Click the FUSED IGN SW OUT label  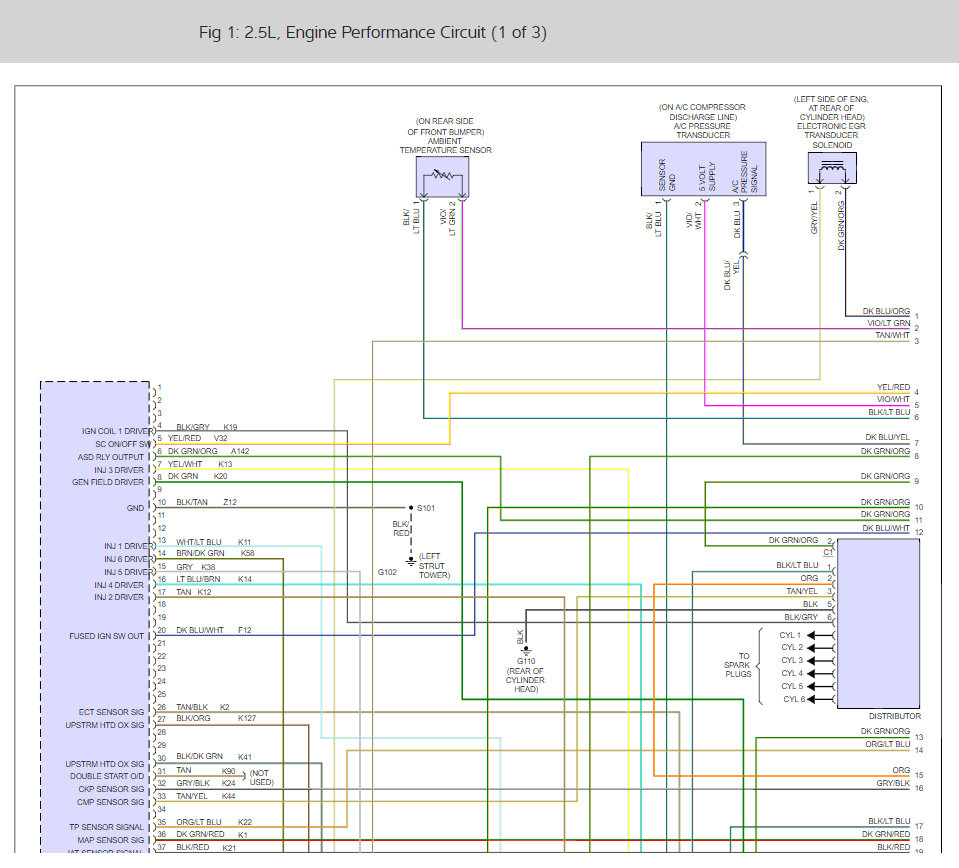106,636
